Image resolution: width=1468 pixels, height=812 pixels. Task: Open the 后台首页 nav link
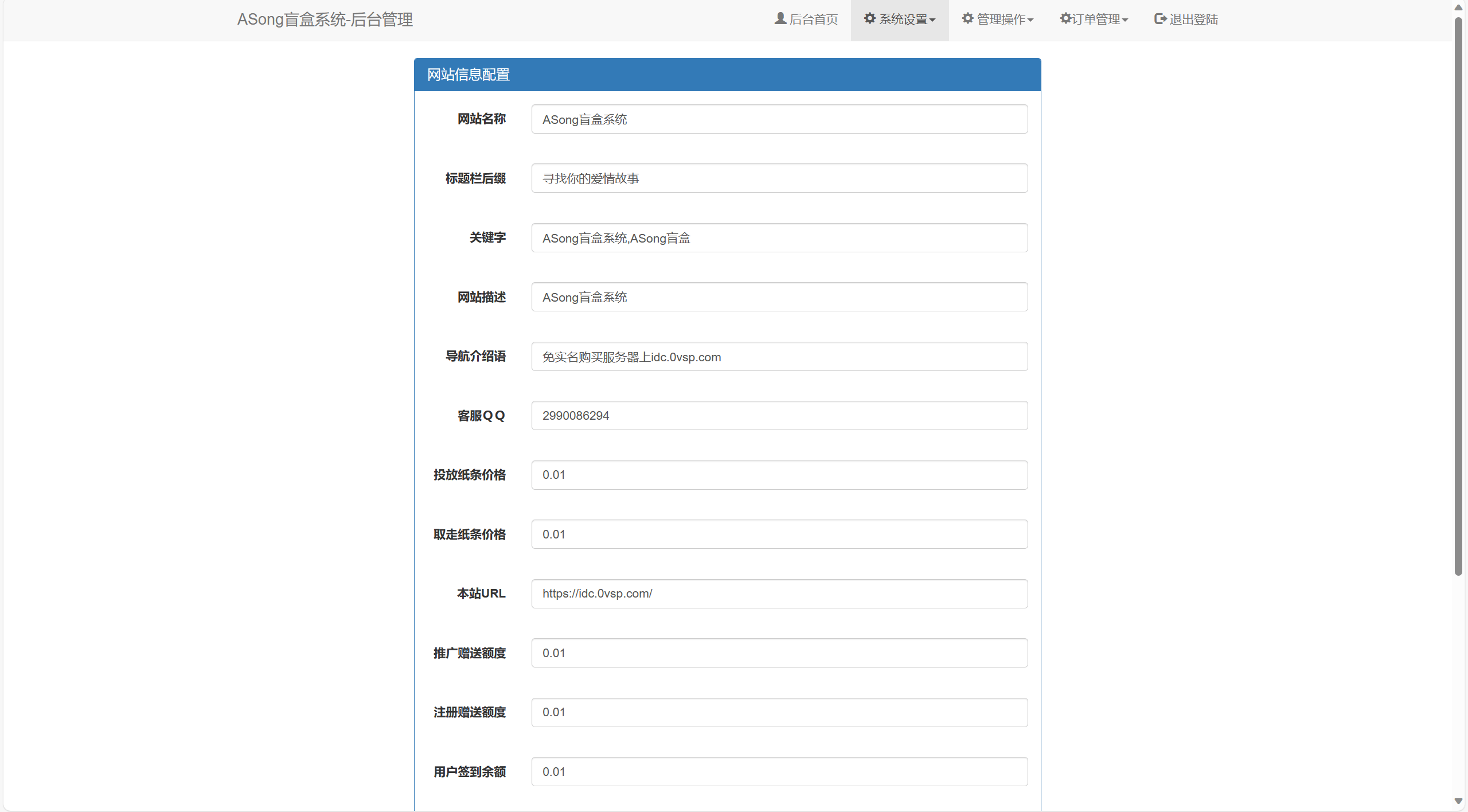tap(806, 19)
